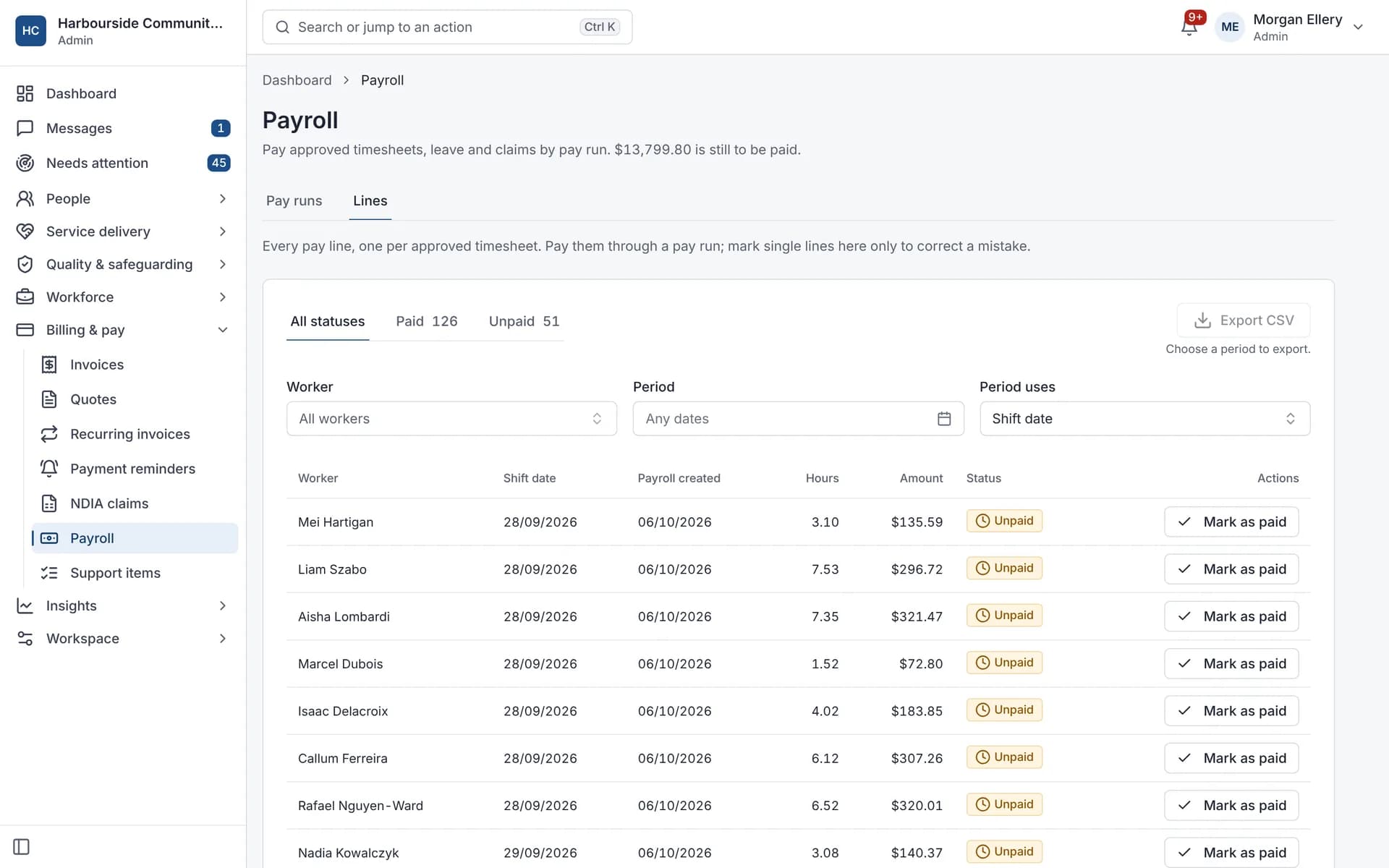Mark Mei Hartigan's line as paid
This screenshot has height=868, width=1389.
pyautogui.click(x=1231, y=522)
